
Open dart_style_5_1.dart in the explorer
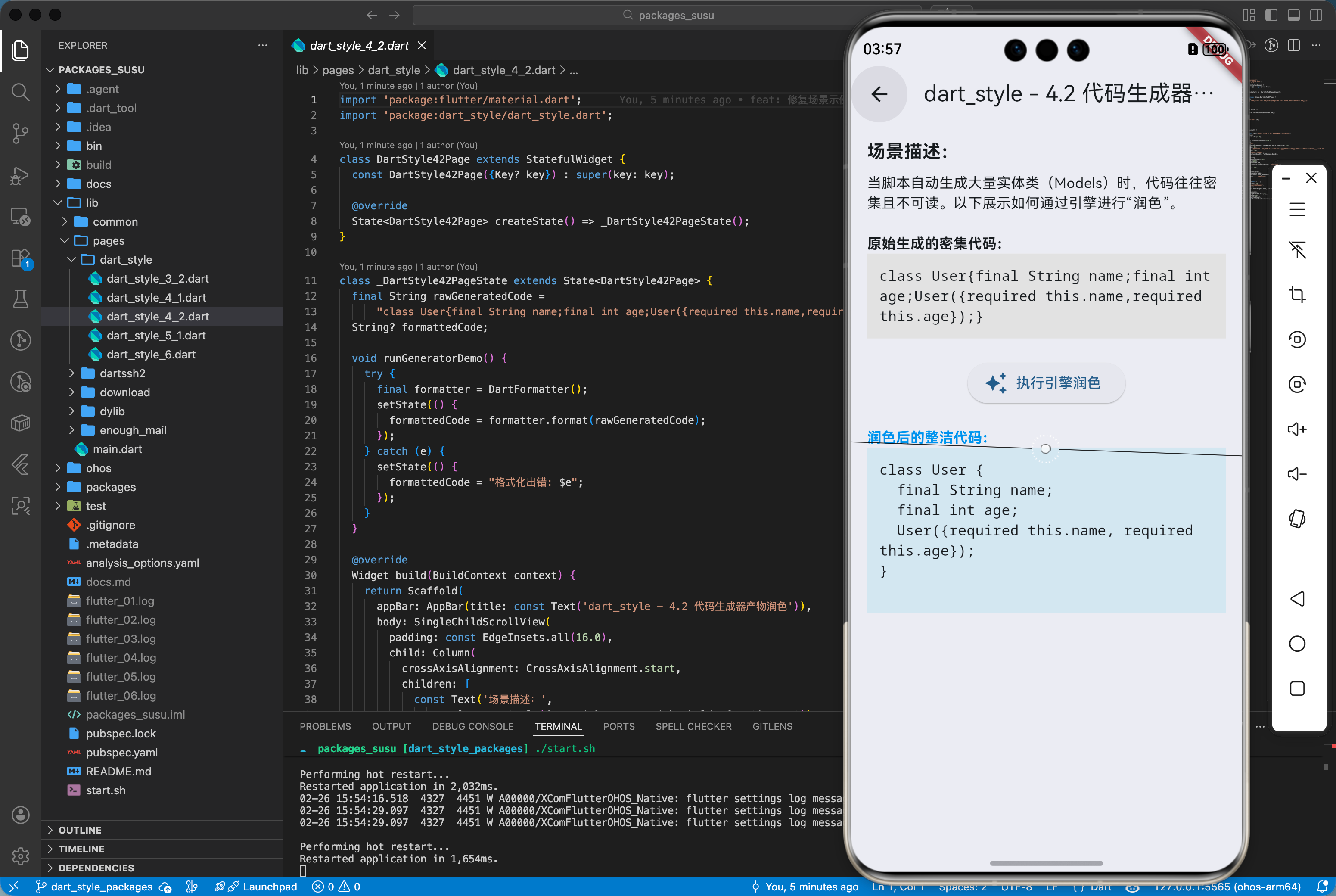[156, 336]
